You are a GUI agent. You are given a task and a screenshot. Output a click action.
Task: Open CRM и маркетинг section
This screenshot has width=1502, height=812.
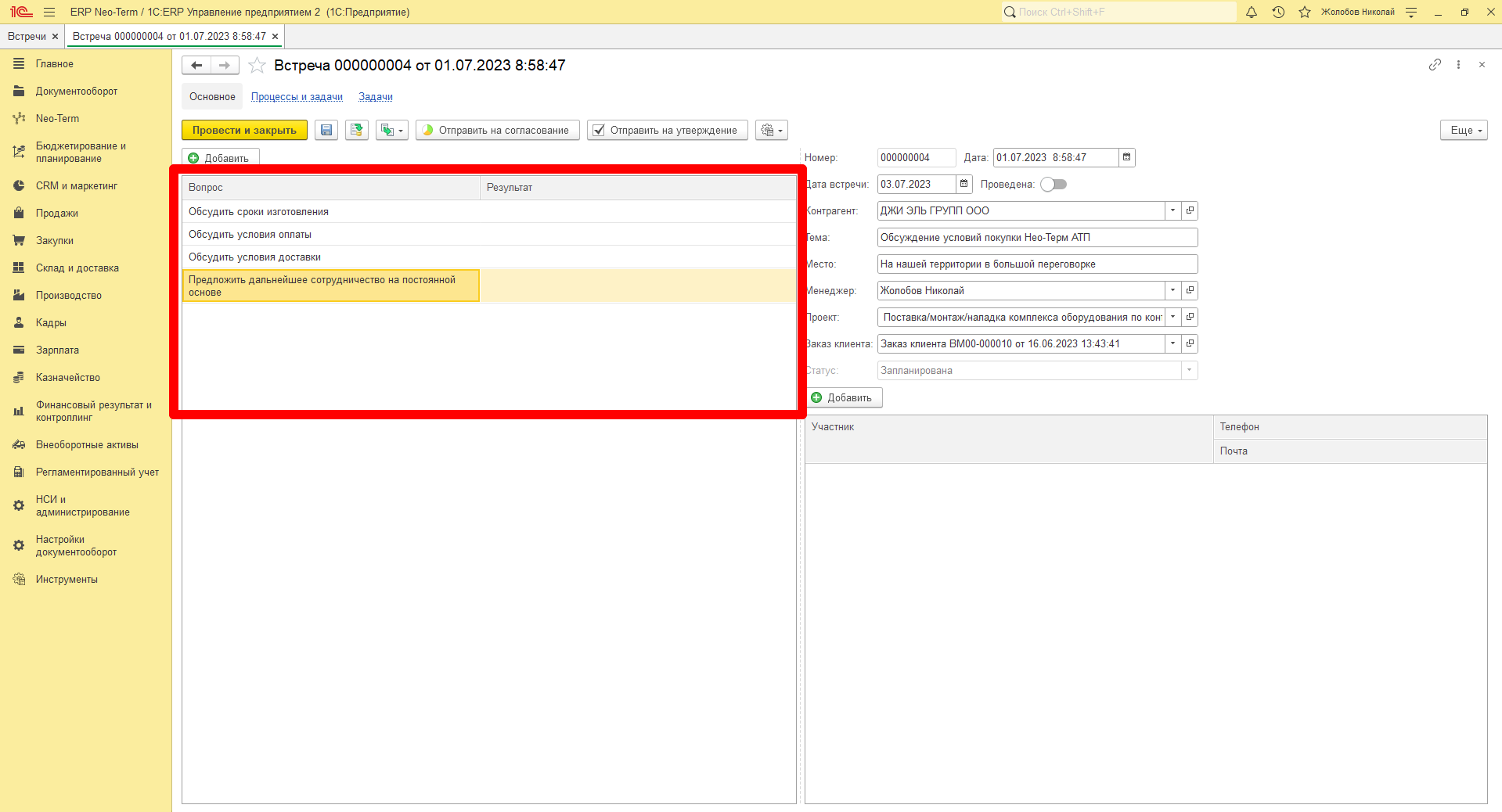pyautogui.click(x=77, y=185)
